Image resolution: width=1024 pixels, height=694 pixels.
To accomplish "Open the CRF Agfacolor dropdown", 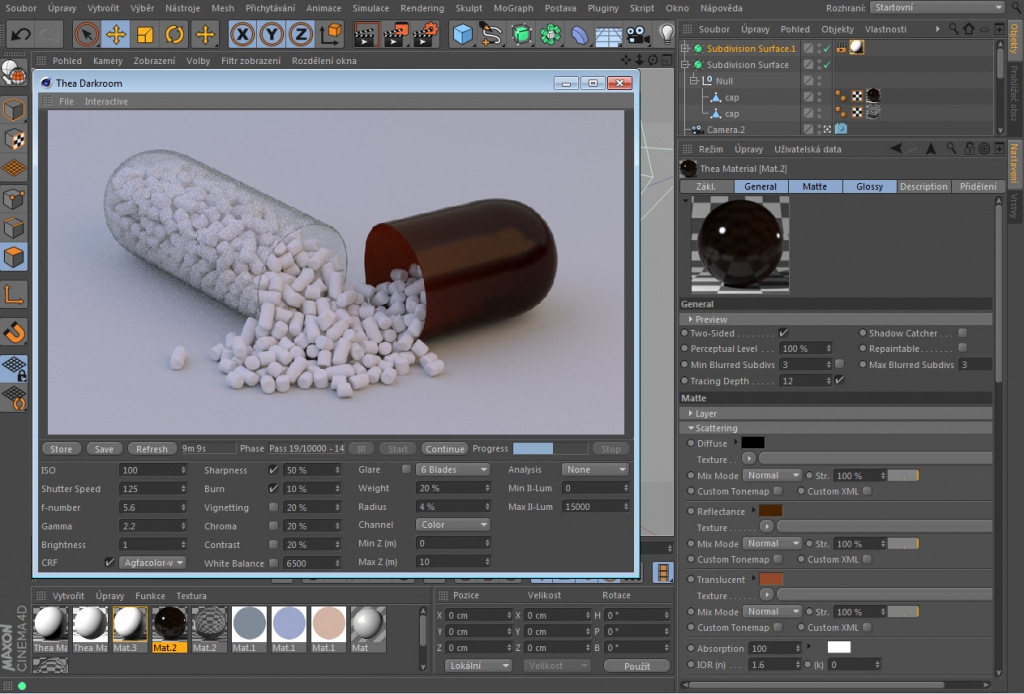I will [x=153, y=563].
